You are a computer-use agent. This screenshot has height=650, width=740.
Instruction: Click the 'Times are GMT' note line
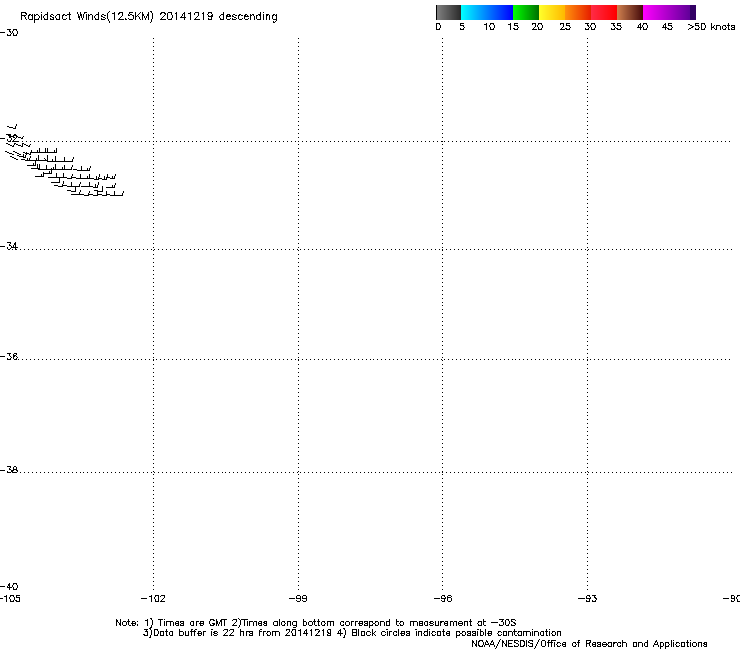coord(316,623)
